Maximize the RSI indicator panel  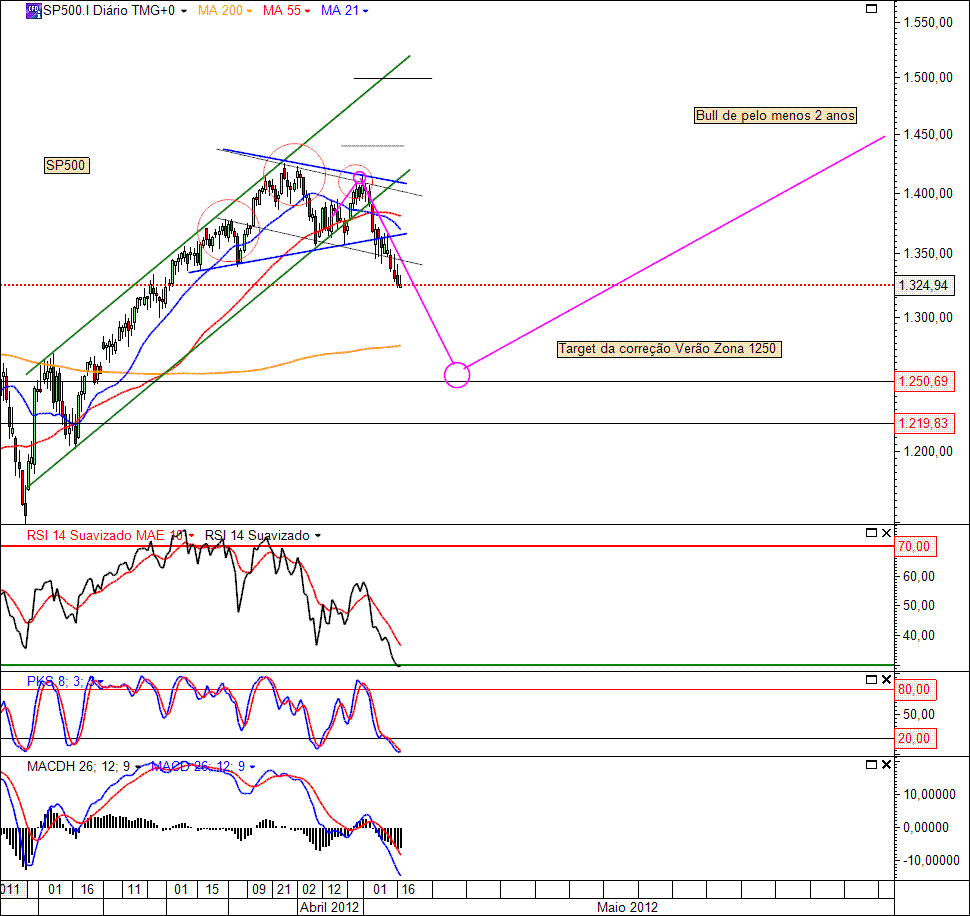pos(871,533)
